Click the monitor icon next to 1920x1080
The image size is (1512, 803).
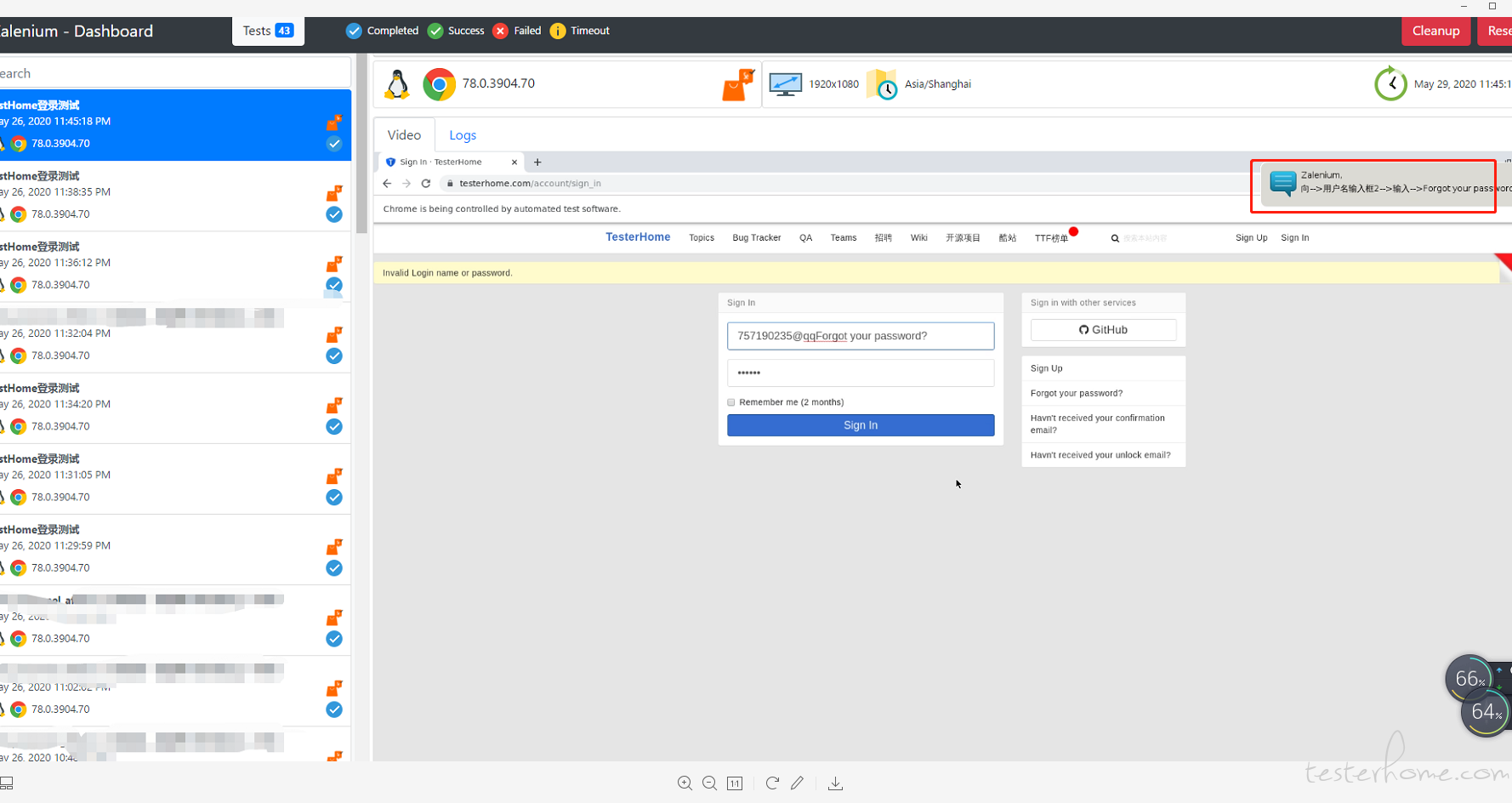tap(785, 84)
